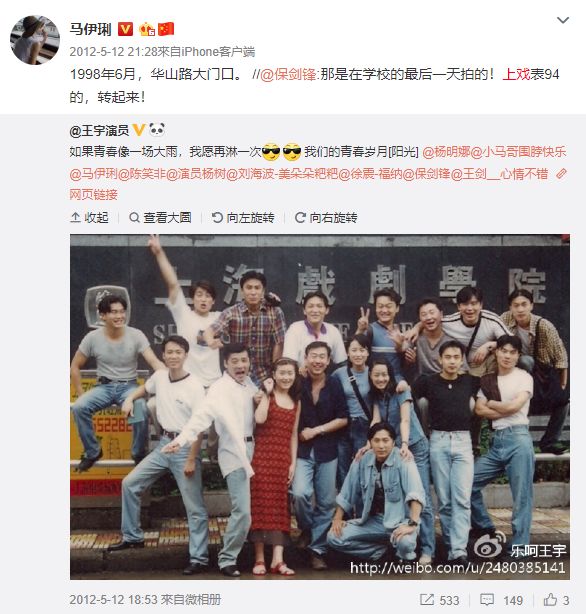Click the group photo image
Viewport: 586px width, 614px height.
click(x=320, y=407)
